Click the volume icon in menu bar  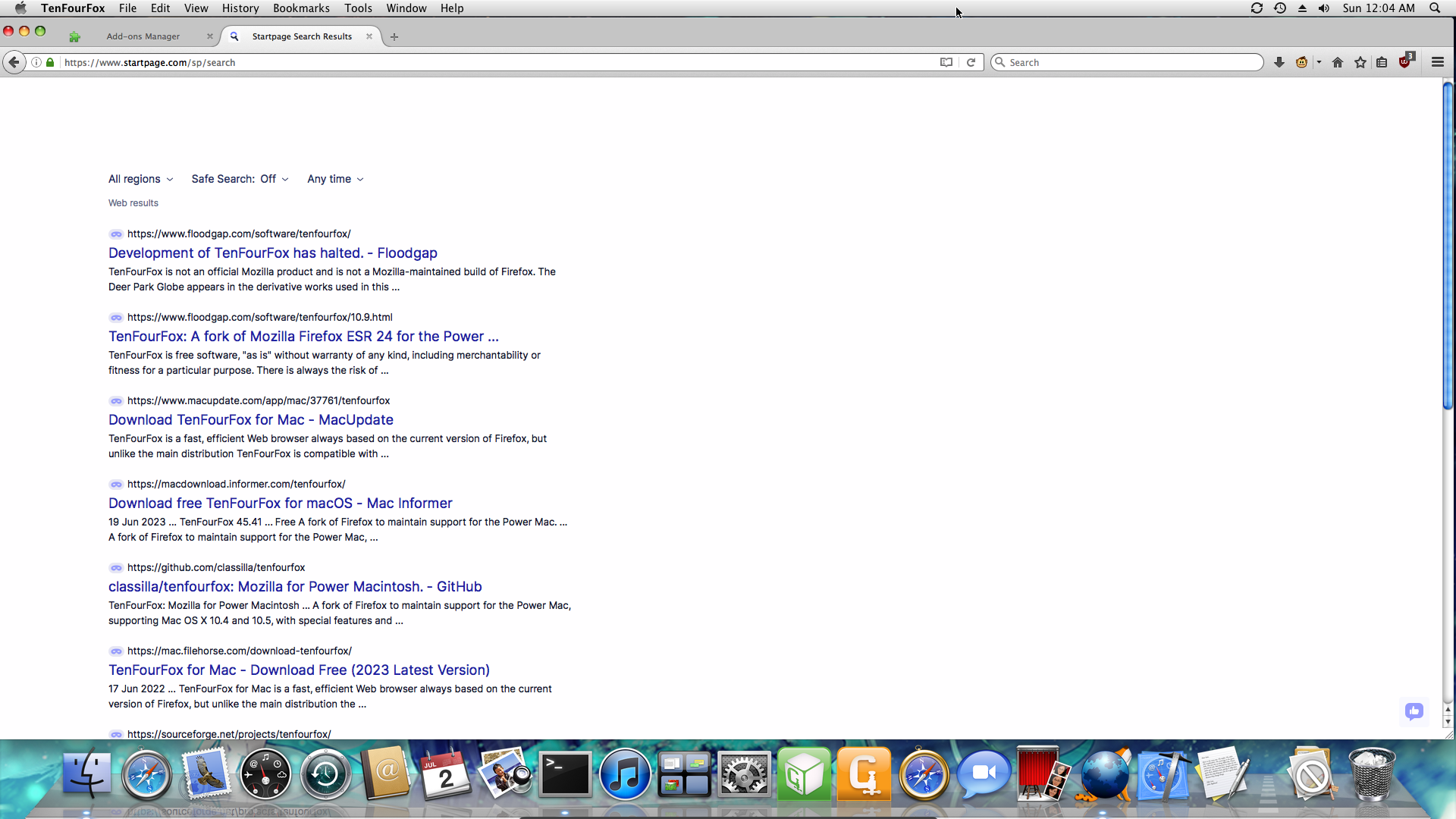pyautogui.click(x=1324, y=8)
